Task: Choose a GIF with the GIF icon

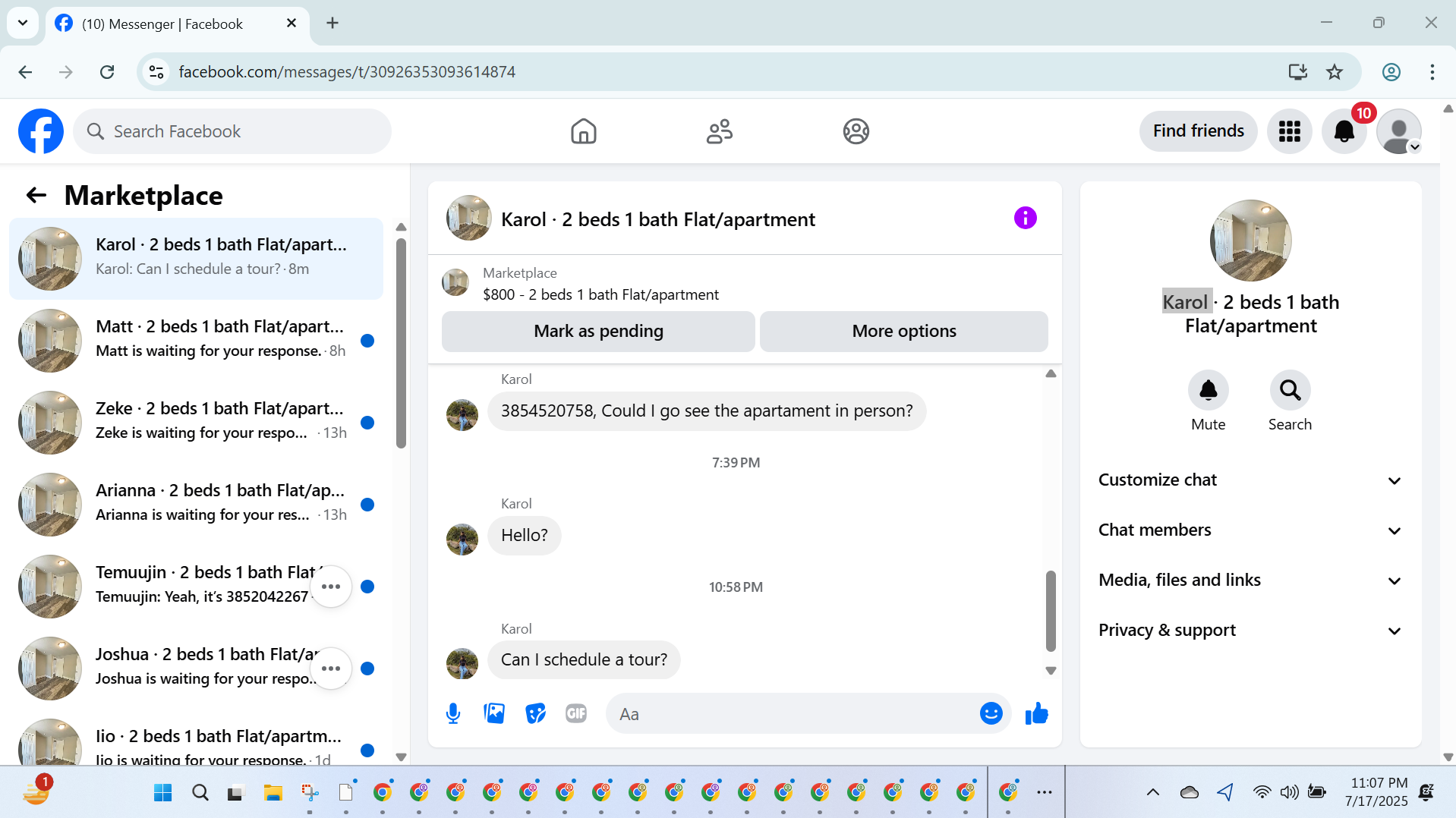Action: [x=576, y=713]
